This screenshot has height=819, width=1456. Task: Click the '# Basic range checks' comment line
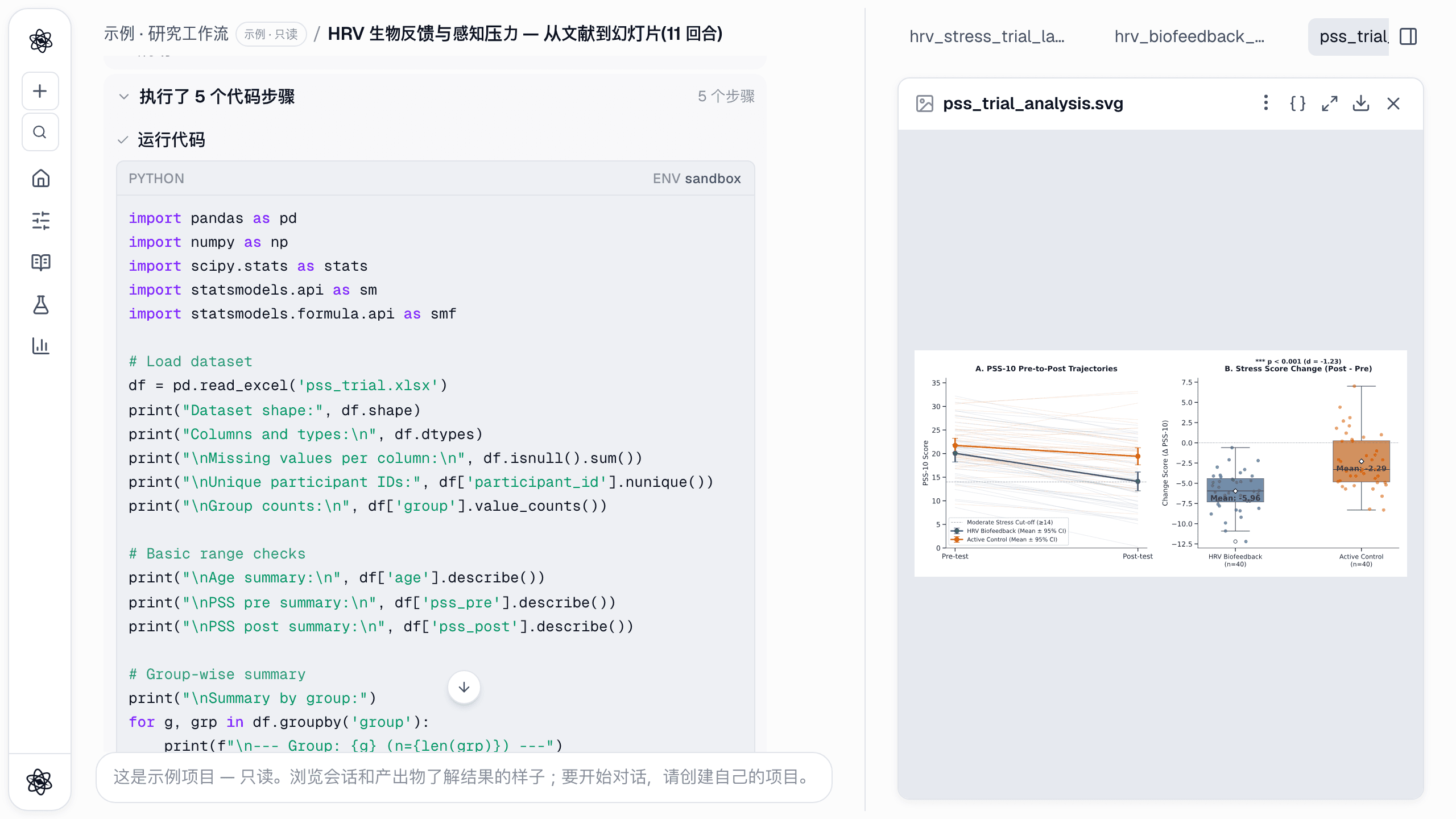click(x=217, y=554)
